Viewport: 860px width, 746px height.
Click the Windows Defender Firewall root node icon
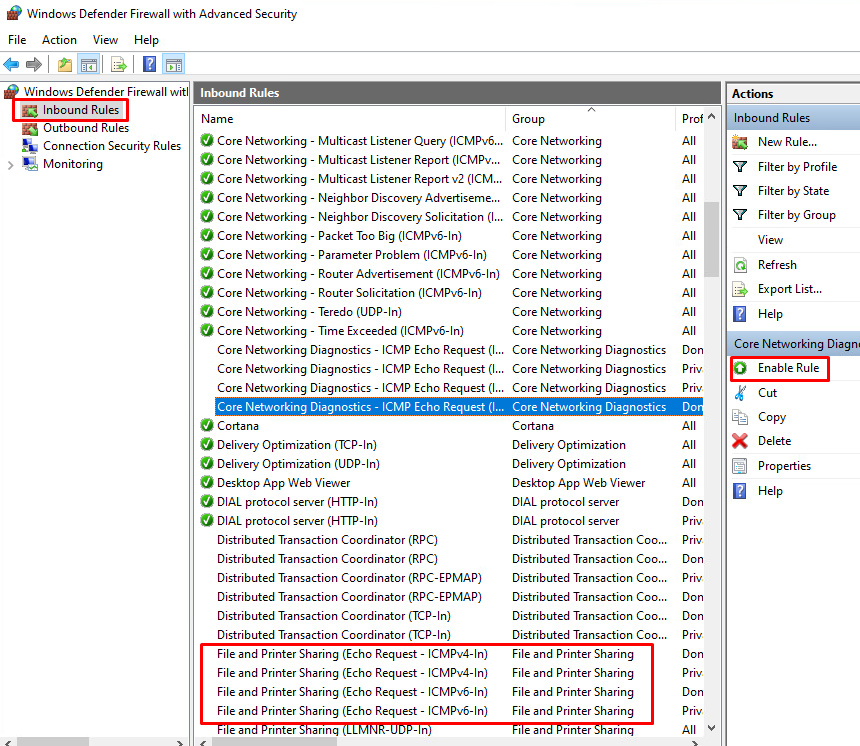point(12,92)
